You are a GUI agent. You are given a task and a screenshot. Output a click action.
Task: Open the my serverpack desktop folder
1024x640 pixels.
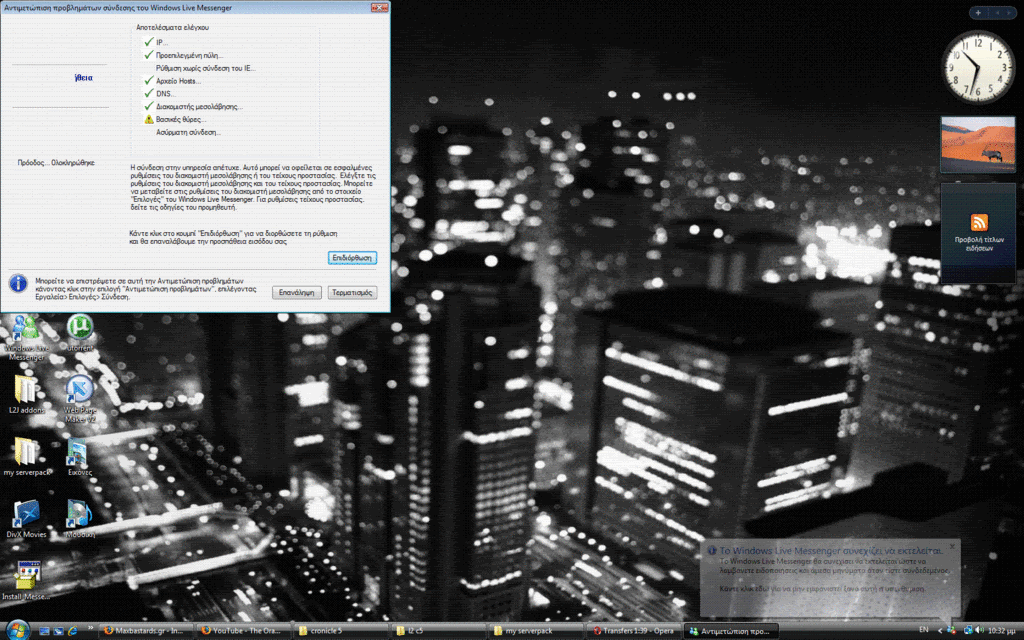pos(26,452)
